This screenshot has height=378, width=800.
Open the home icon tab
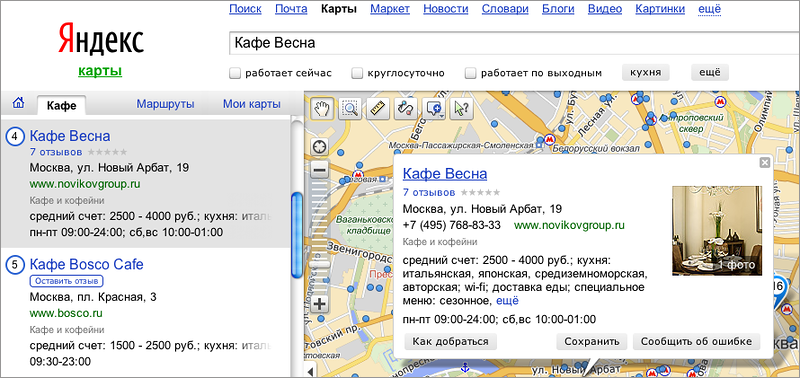(x=18, y=104)
